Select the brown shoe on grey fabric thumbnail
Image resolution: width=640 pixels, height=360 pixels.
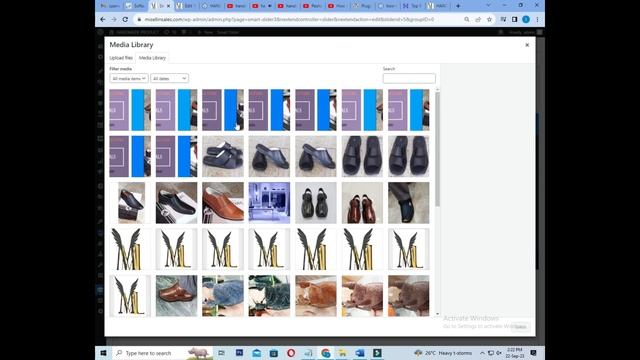176,296
